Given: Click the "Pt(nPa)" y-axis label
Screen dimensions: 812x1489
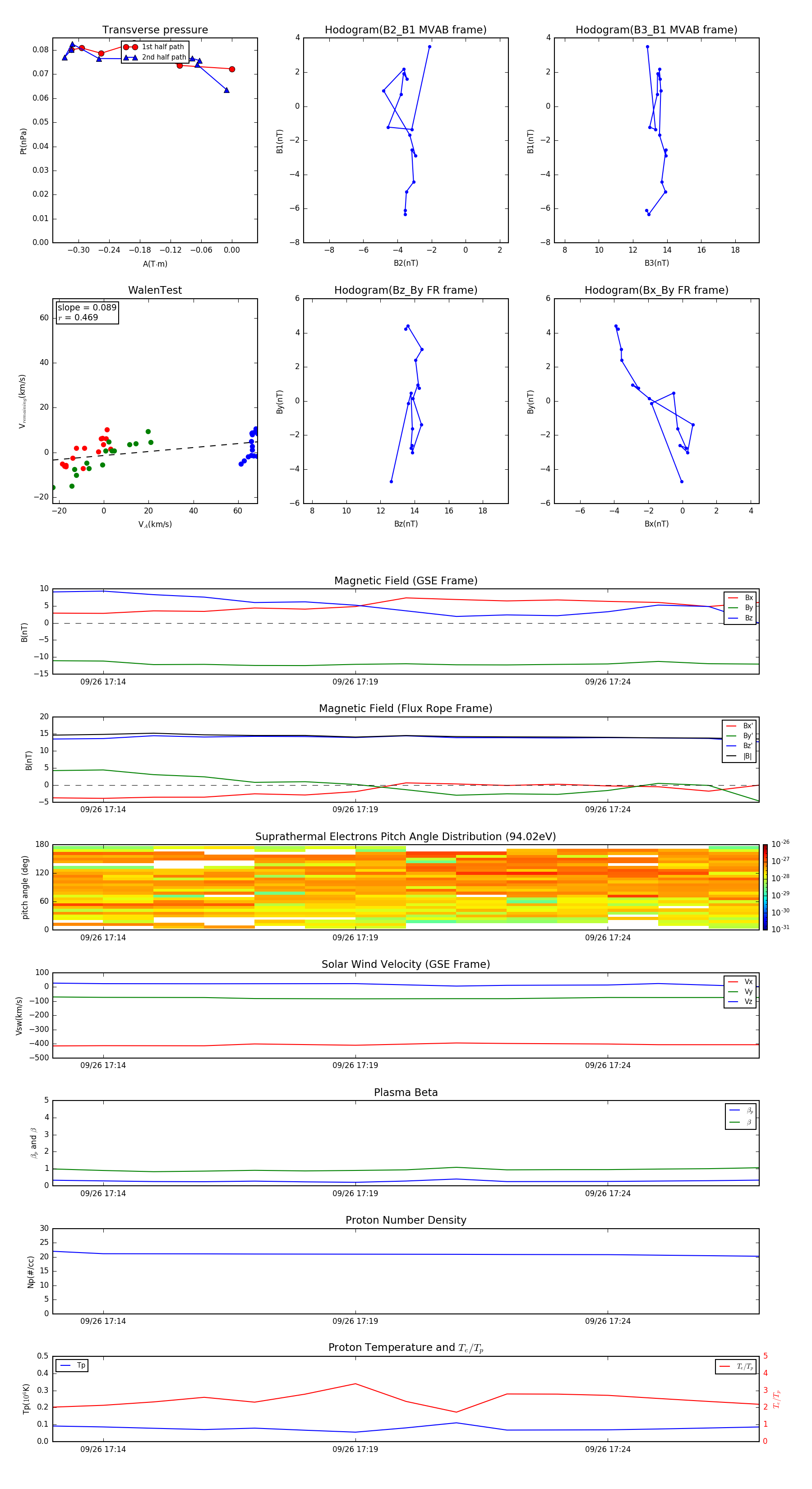Looking at the screenshot, I should [23, 141].
